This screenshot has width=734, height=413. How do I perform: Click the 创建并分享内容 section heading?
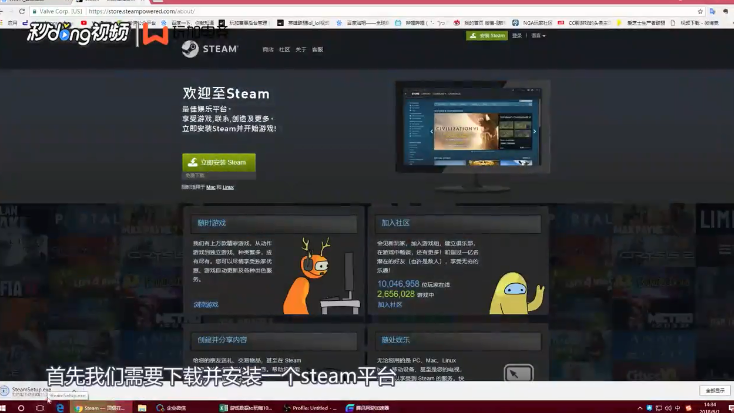(222, 340)
